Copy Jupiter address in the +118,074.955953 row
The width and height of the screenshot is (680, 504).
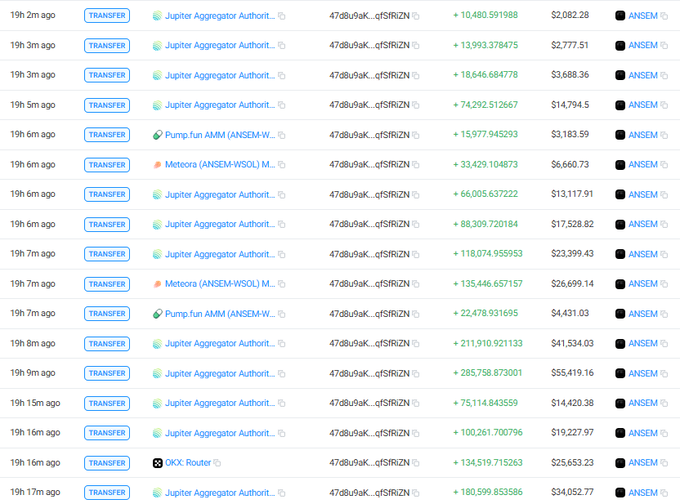[281, 254]
